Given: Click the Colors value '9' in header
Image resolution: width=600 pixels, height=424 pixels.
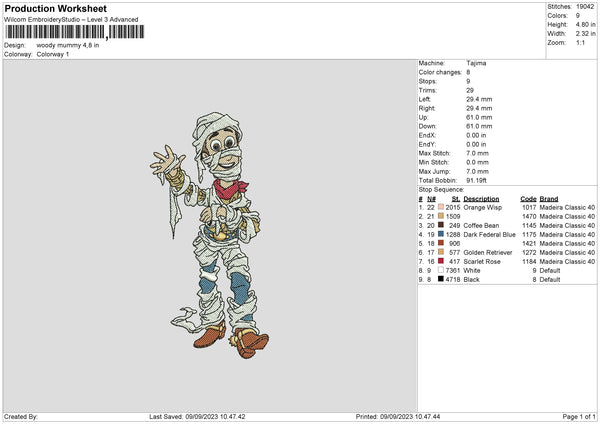Looking at the screenshot, I should click(x=578, y=16).
